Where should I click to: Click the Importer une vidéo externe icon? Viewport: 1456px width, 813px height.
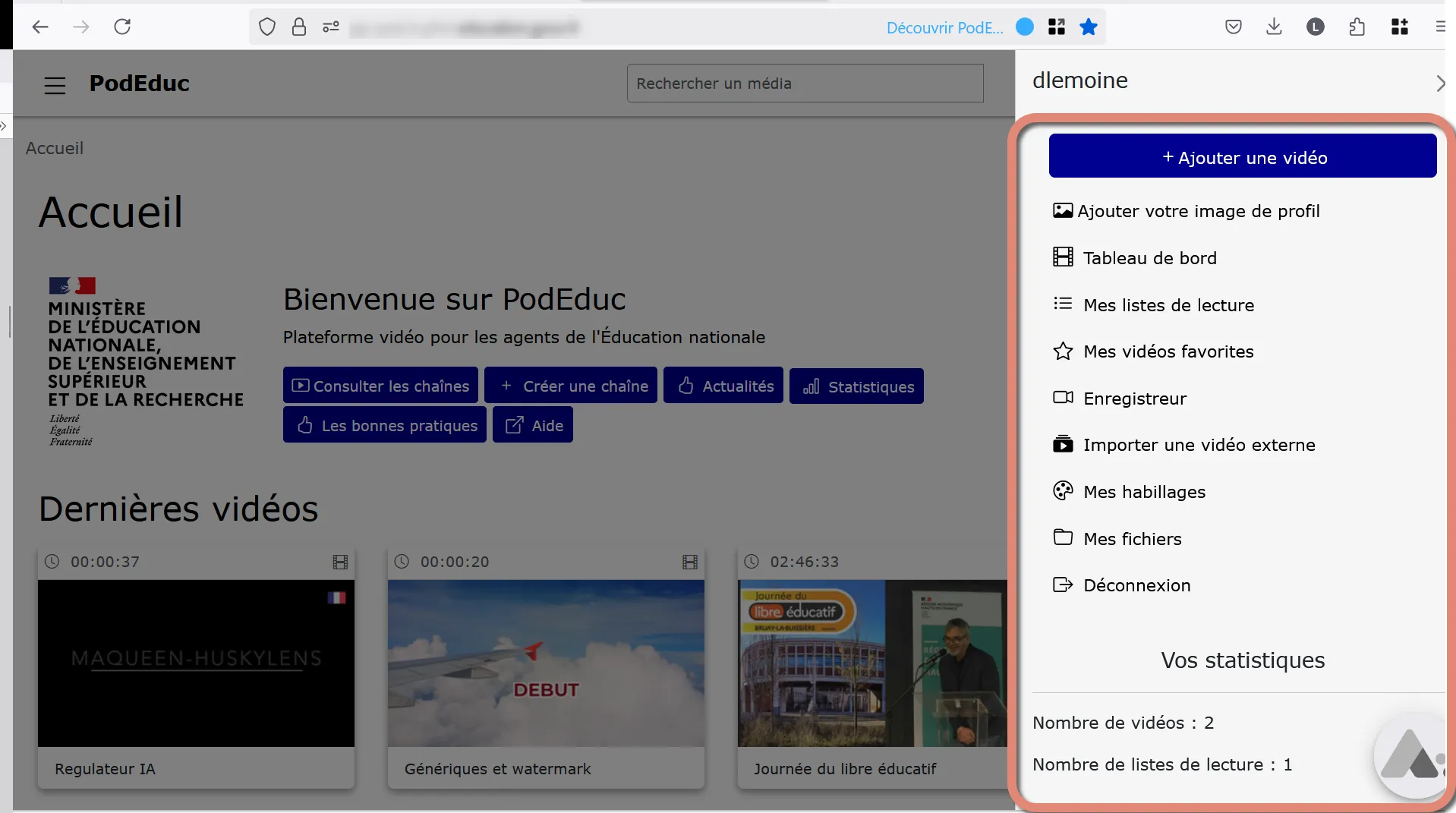(1063, 444)
